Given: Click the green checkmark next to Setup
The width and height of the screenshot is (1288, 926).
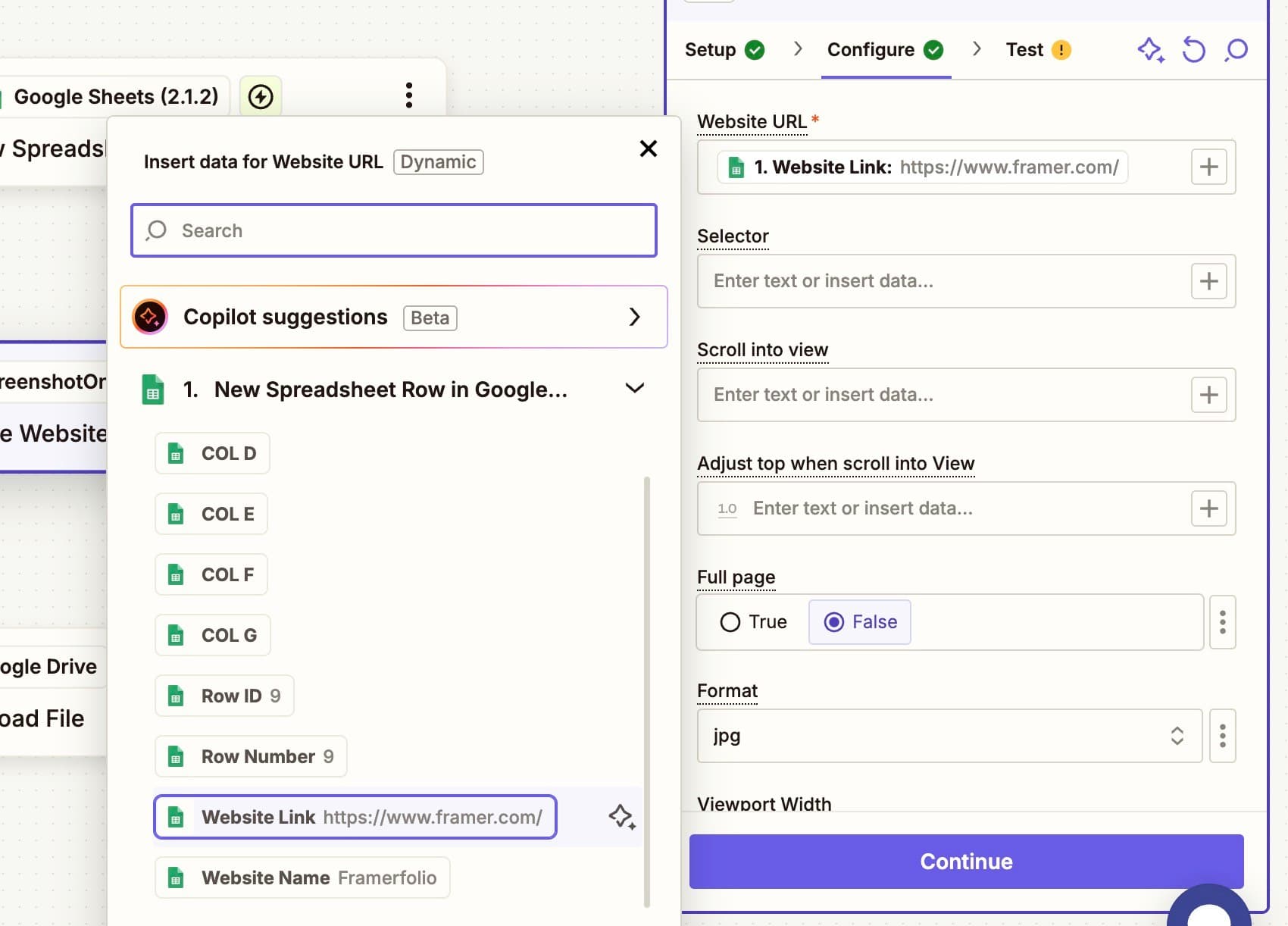Looking at the screenshot, I should click(755, 50).
